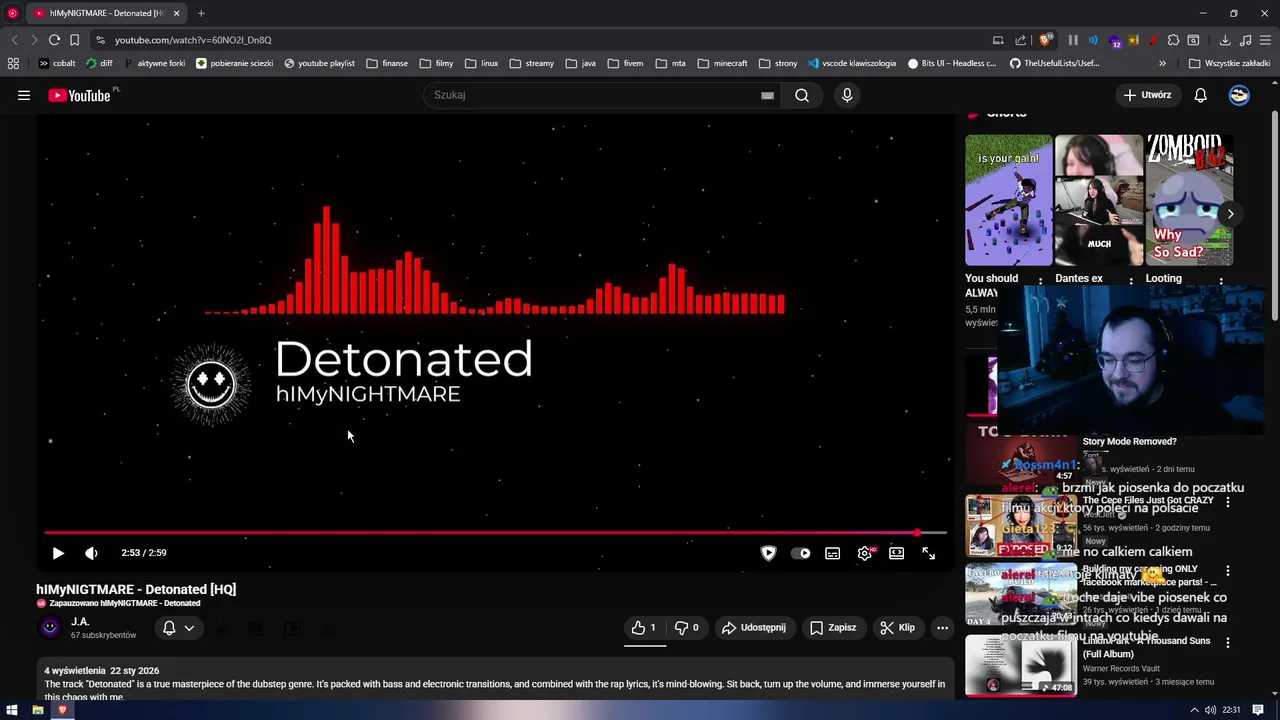Open the YouTube hamburger guide menu
The image size is (1280, 720).
tap(24, 95)
